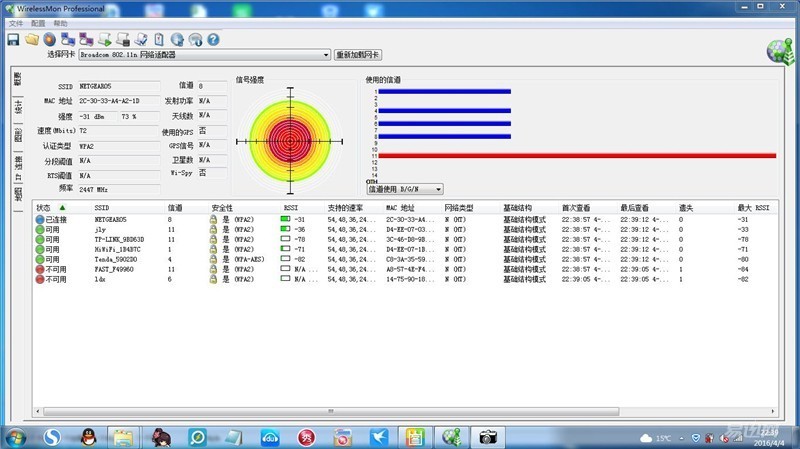Viewport: 800px width, 449px height.
Task: Select the connected NETGEAR05 status indicator
Action: pos(40,218)
